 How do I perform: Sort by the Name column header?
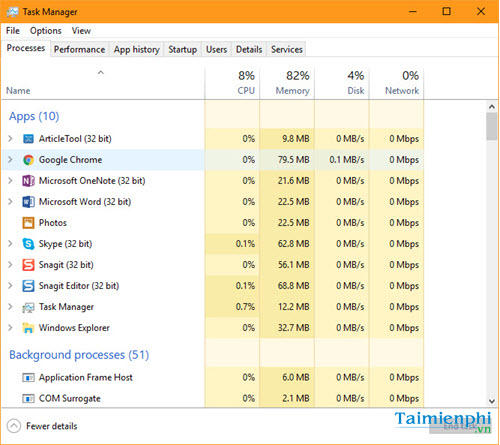click(103, 83)
